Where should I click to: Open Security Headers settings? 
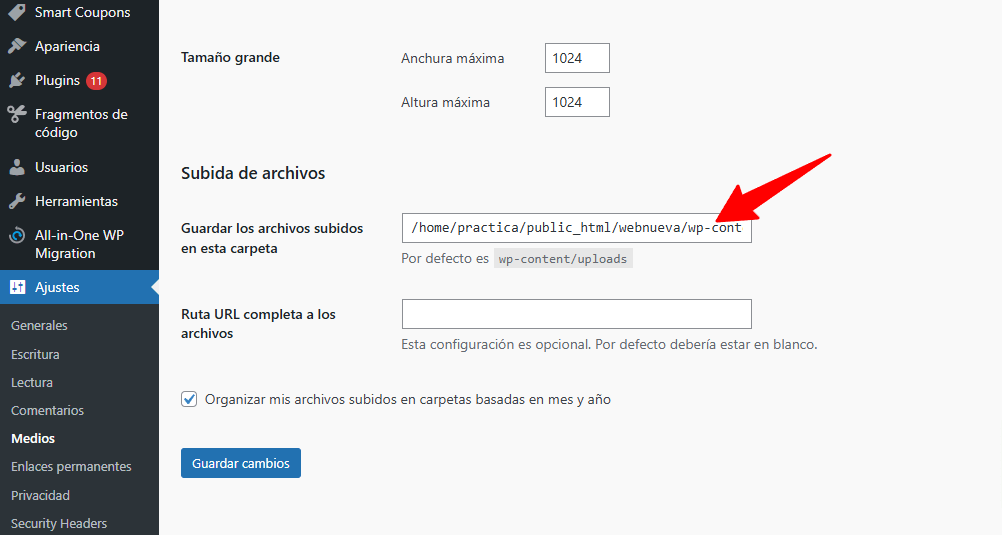(59, 523)
